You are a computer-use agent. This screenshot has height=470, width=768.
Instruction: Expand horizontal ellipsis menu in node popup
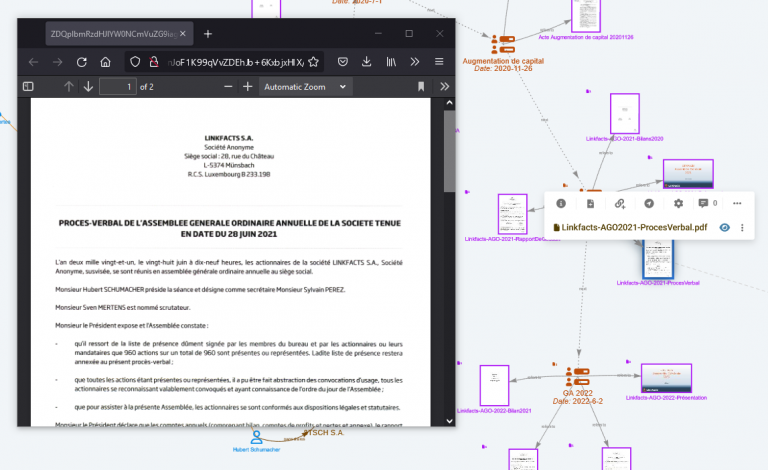click(738, 203)
